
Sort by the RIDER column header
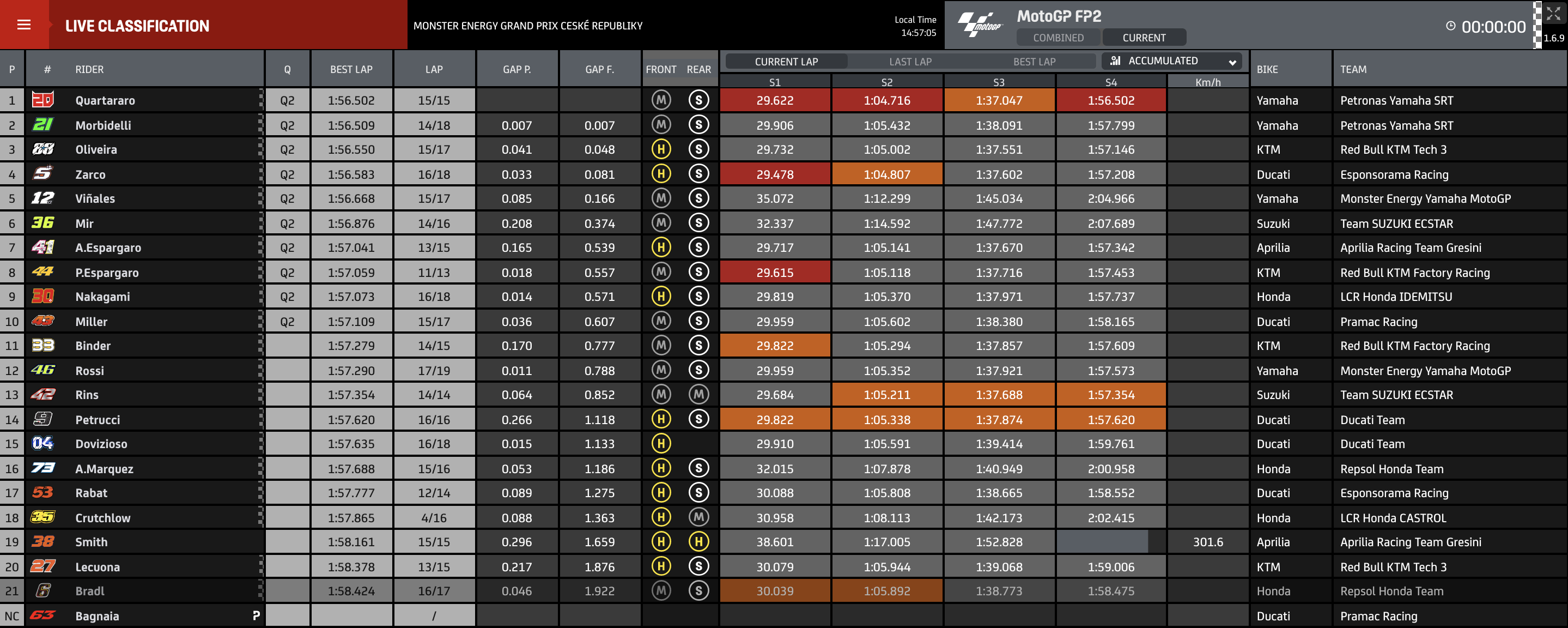89,69
